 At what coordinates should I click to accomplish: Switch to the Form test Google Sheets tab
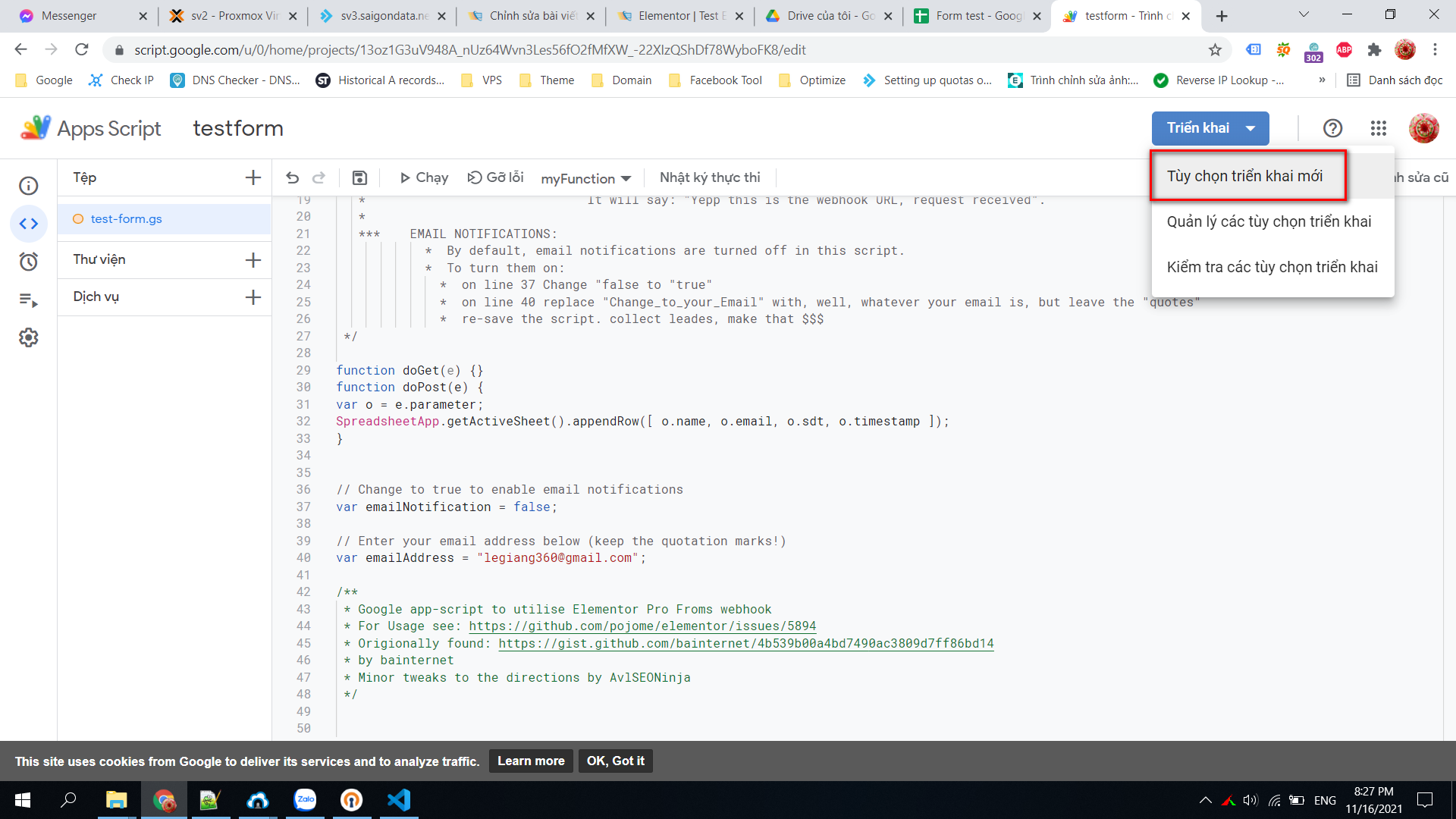pos(977,16)
